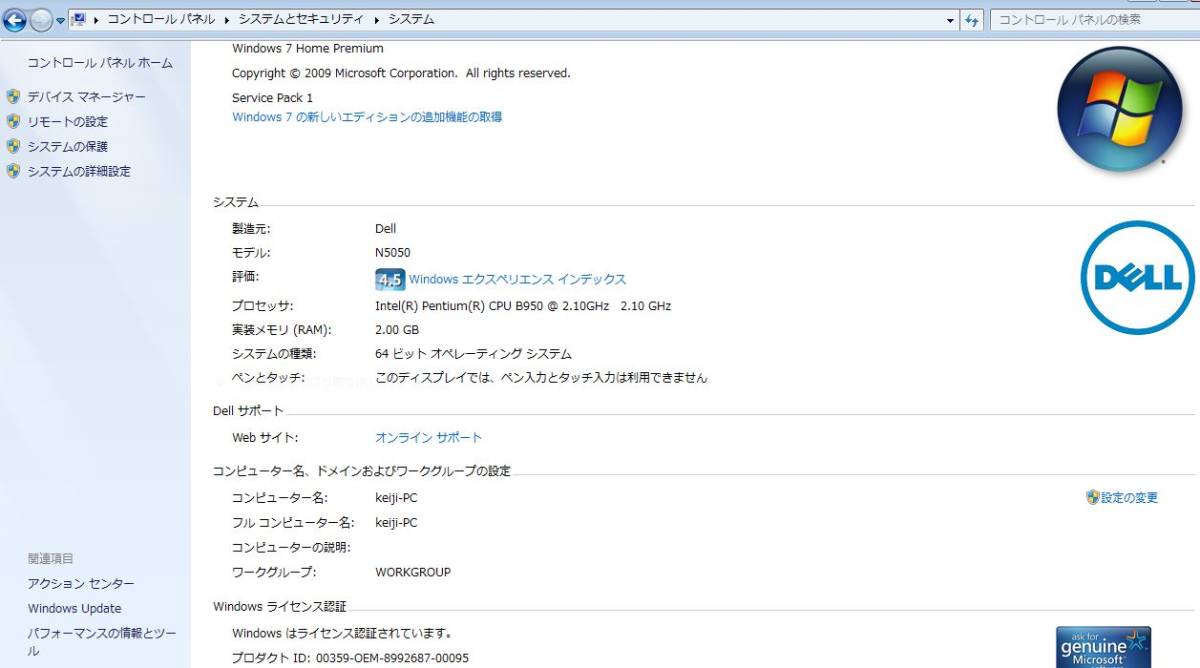The height and width of the screenshot is (668, 1200).
Task: Select システムとセキュリティ breadcrumb segment
Action: point(301,19)
